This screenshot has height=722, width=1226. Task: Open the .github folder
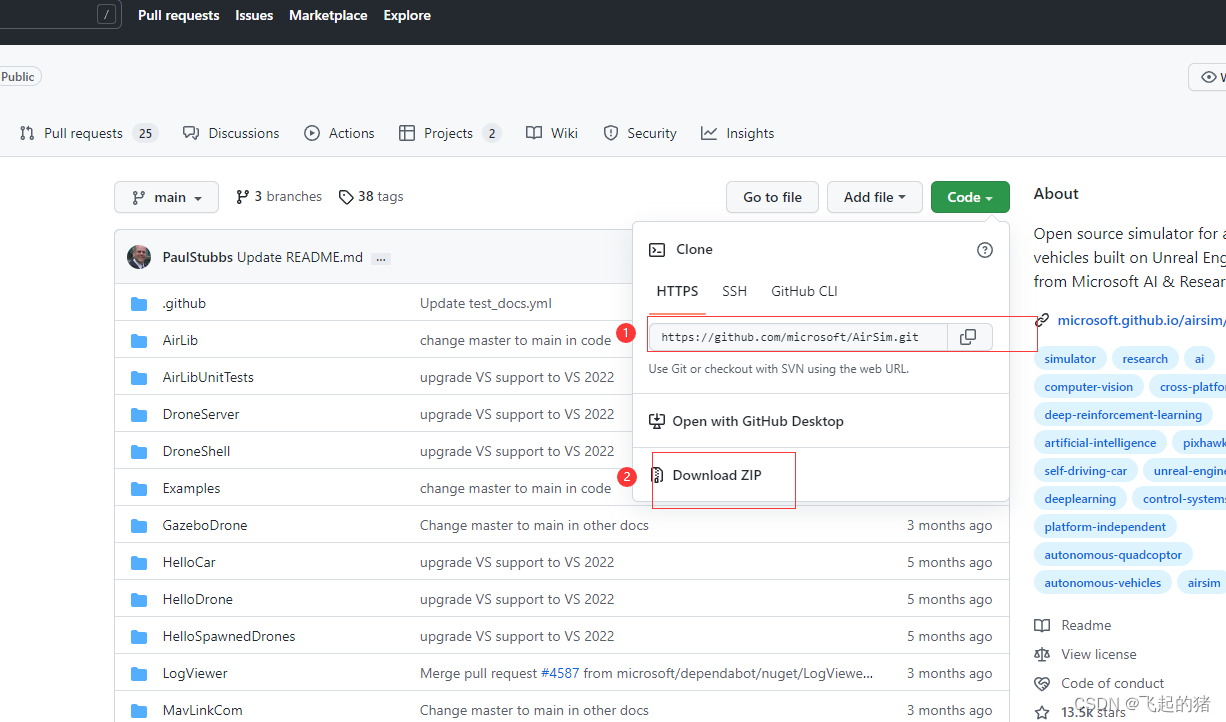pos(184,303)
